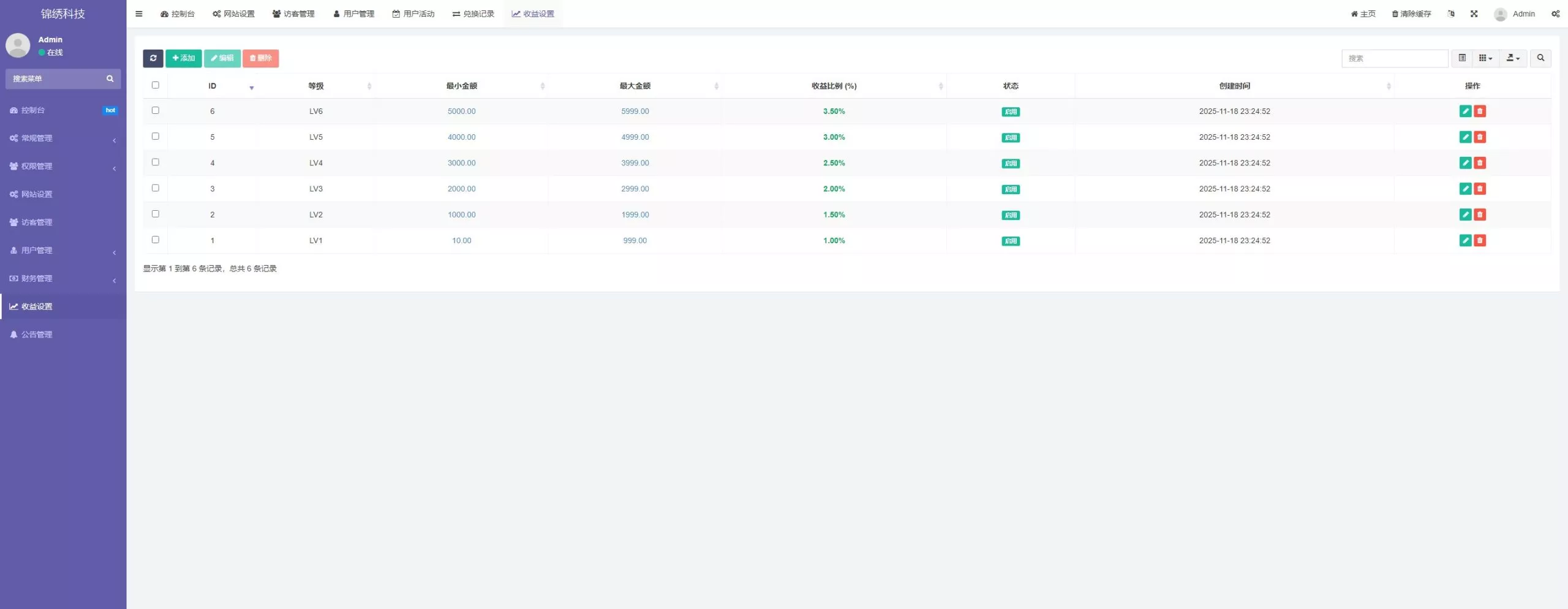Open the columns visibility dropdown
Screen dimensions: 1568x609
[1485, 58]
